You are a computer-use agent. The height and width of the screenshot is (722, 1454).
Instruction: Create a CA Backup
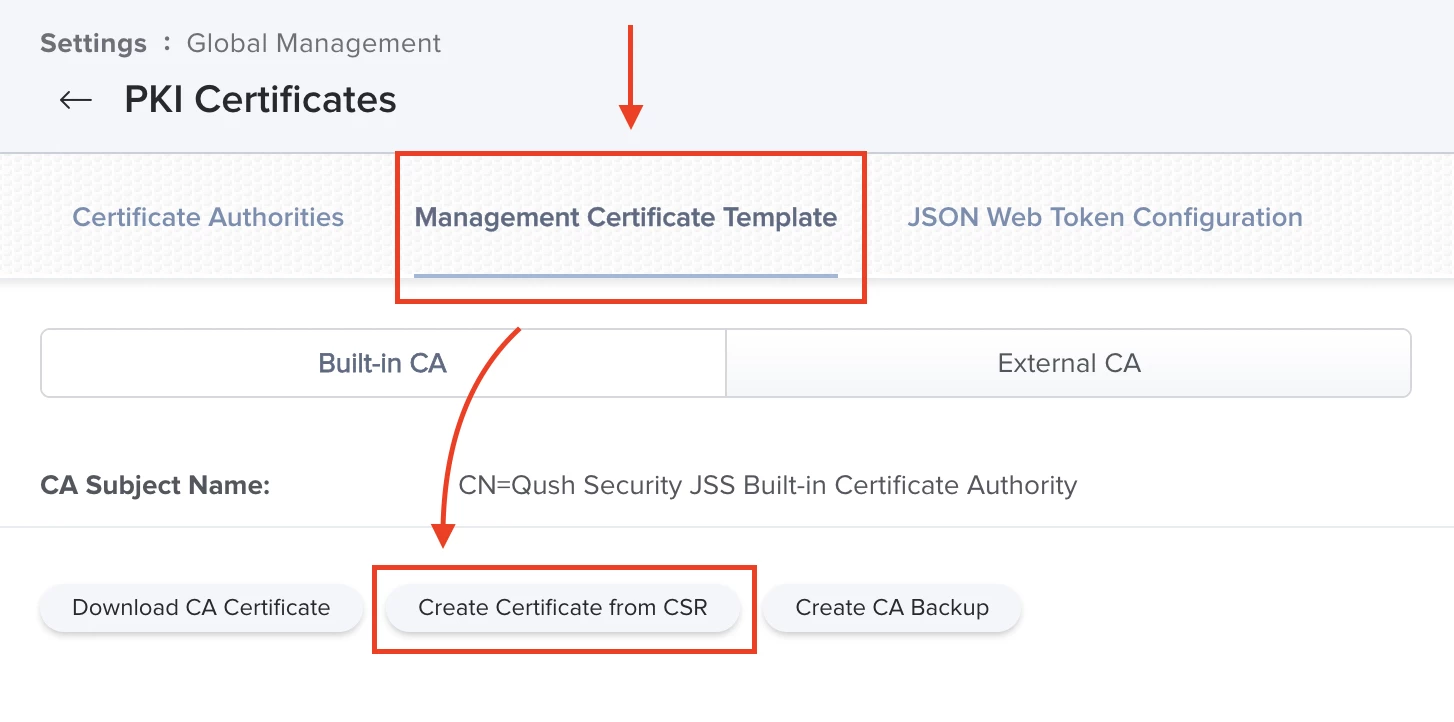892,608
